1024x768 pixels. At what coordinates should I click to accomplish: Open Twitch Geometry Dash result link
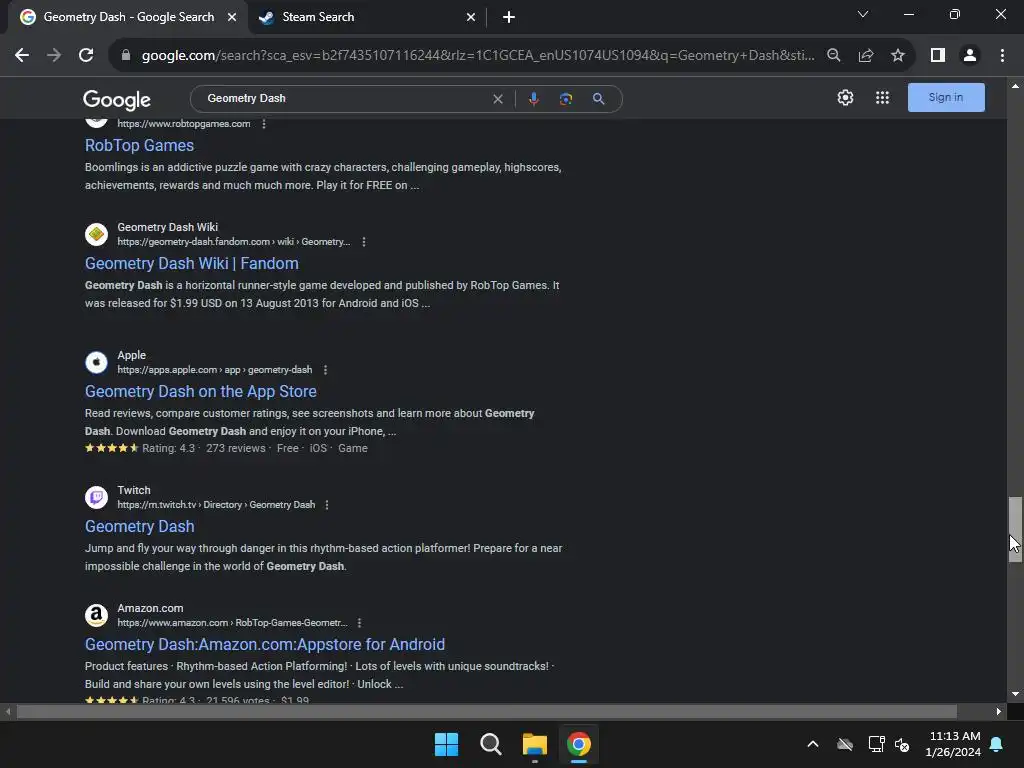click(x=139, y=526)
